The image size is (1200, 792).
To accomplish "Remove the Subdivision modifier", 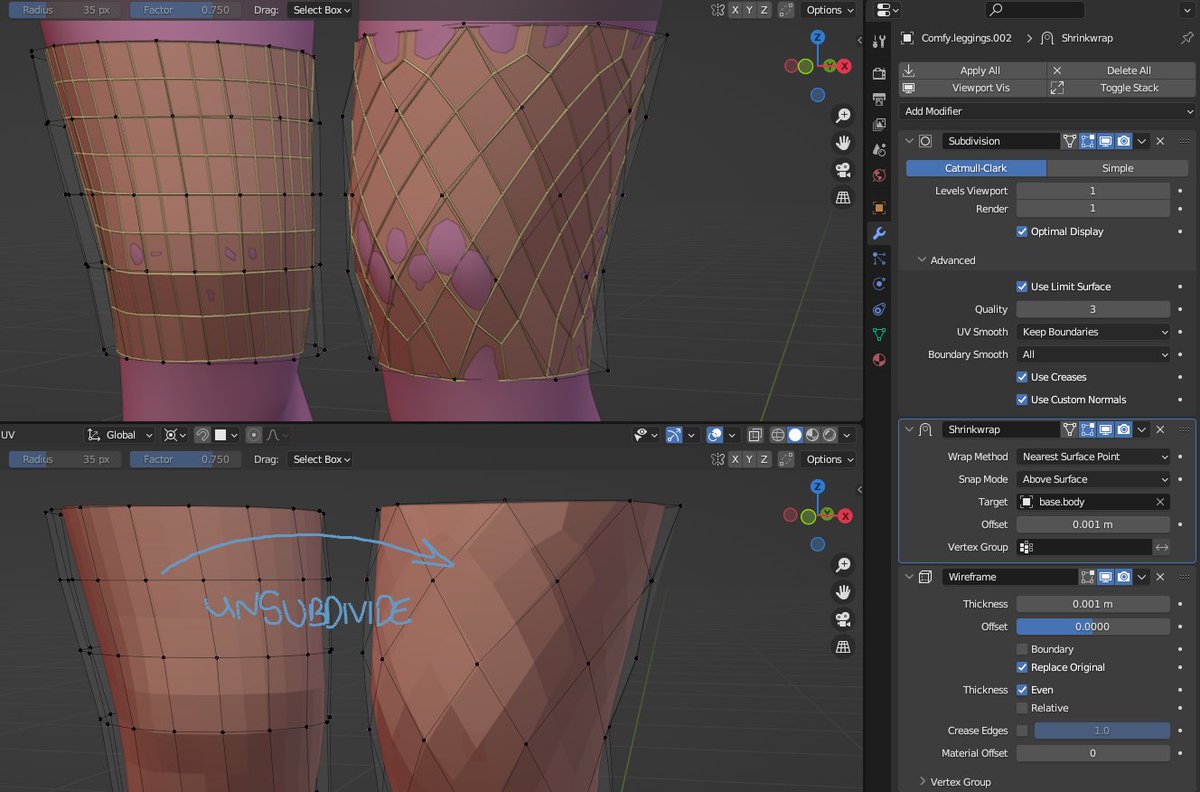I will pyautogui.click(x=1160, y=141).
